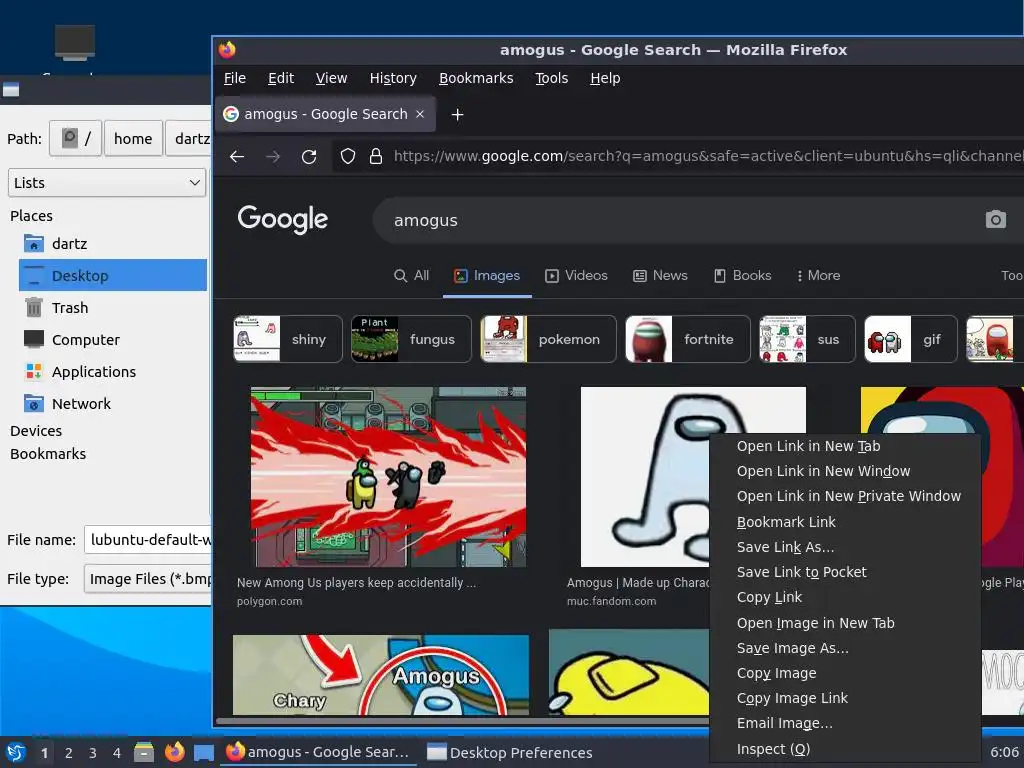This screenshot has height=768, width=1024.
Task: Open a new tab with plus icon
Action: tap(457, 114)
